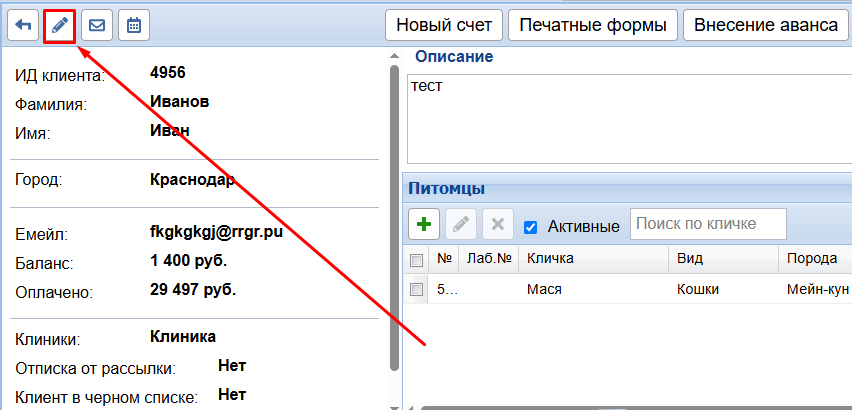Click the surname value Иванов
This screenshot has height=410, width=852.
[179, 102]
